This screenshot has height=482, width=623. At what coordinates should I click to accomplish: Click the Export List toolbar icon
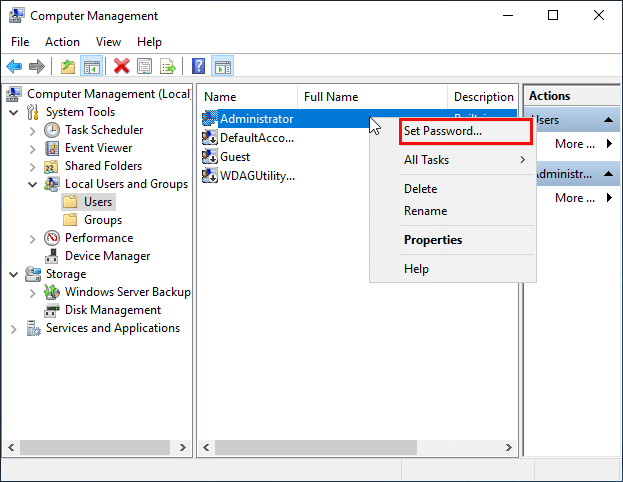(168, 67)
